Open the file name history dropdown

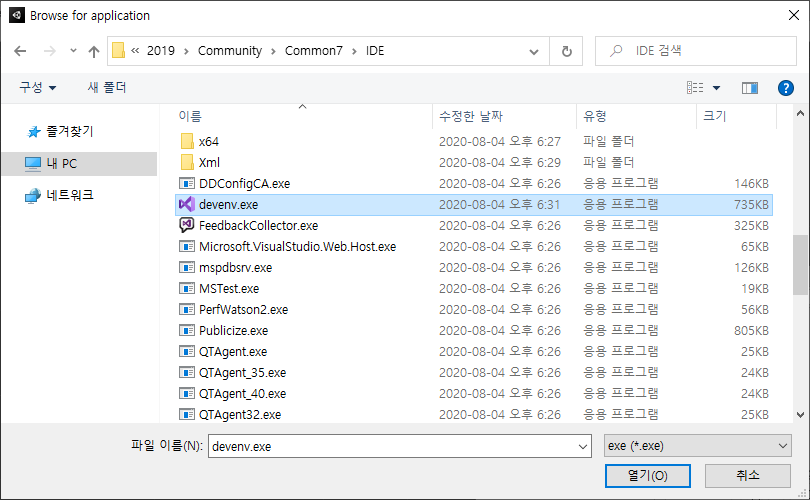(x=583, y=446)
